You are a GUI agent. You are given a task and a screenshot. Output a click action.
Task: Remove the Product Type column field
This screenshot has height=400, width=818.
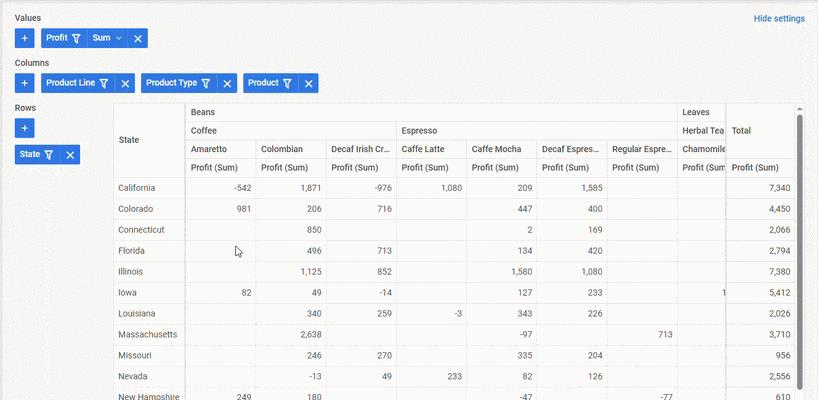227,83
